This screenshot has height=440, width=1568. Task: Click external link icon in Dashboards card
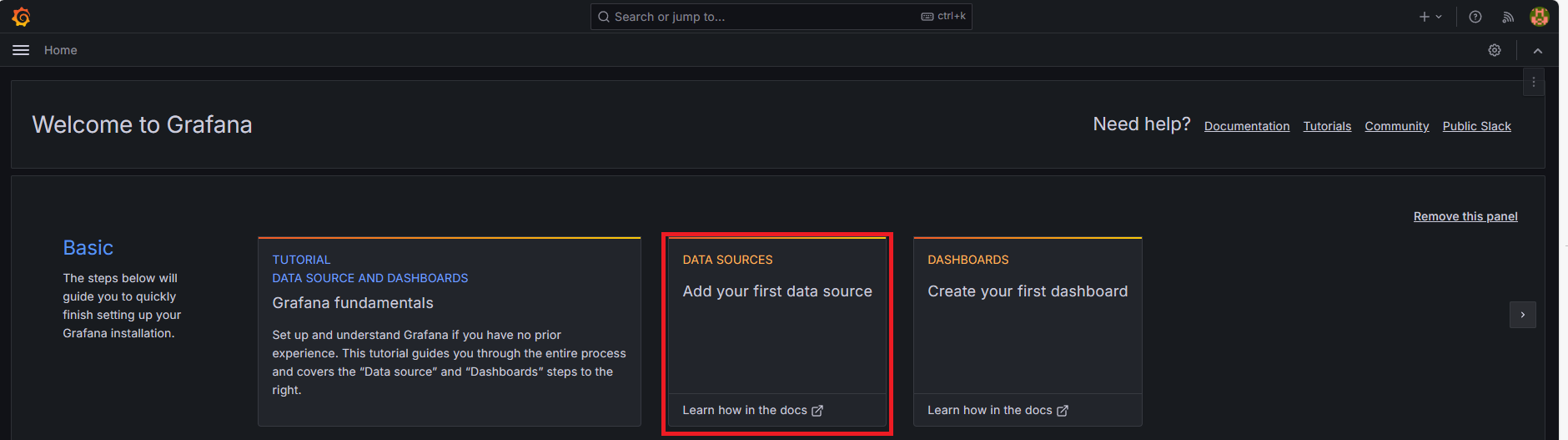[1063, 411]
